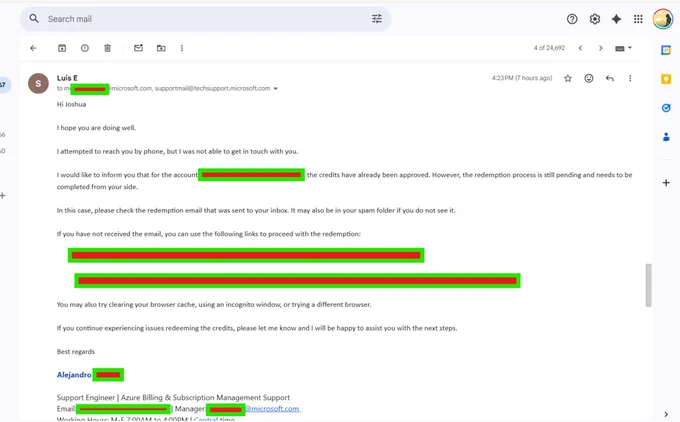680x422 pixels.
Task: Click the 4:23 PM timestamp
Action: pyautogui.click(x=522, y=78)
